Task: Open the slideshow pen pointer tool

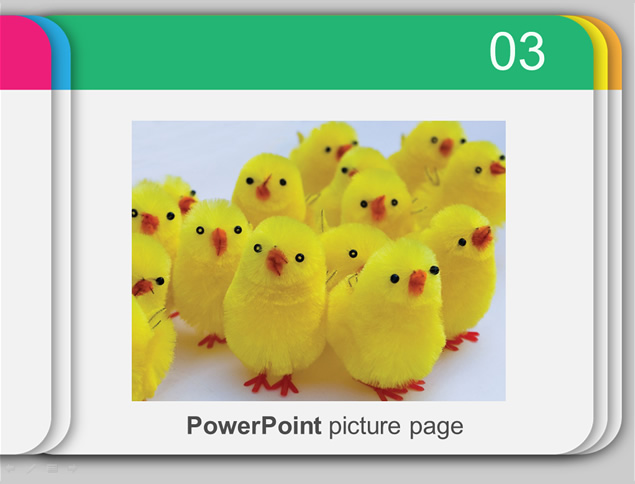Action: (31, 469)
